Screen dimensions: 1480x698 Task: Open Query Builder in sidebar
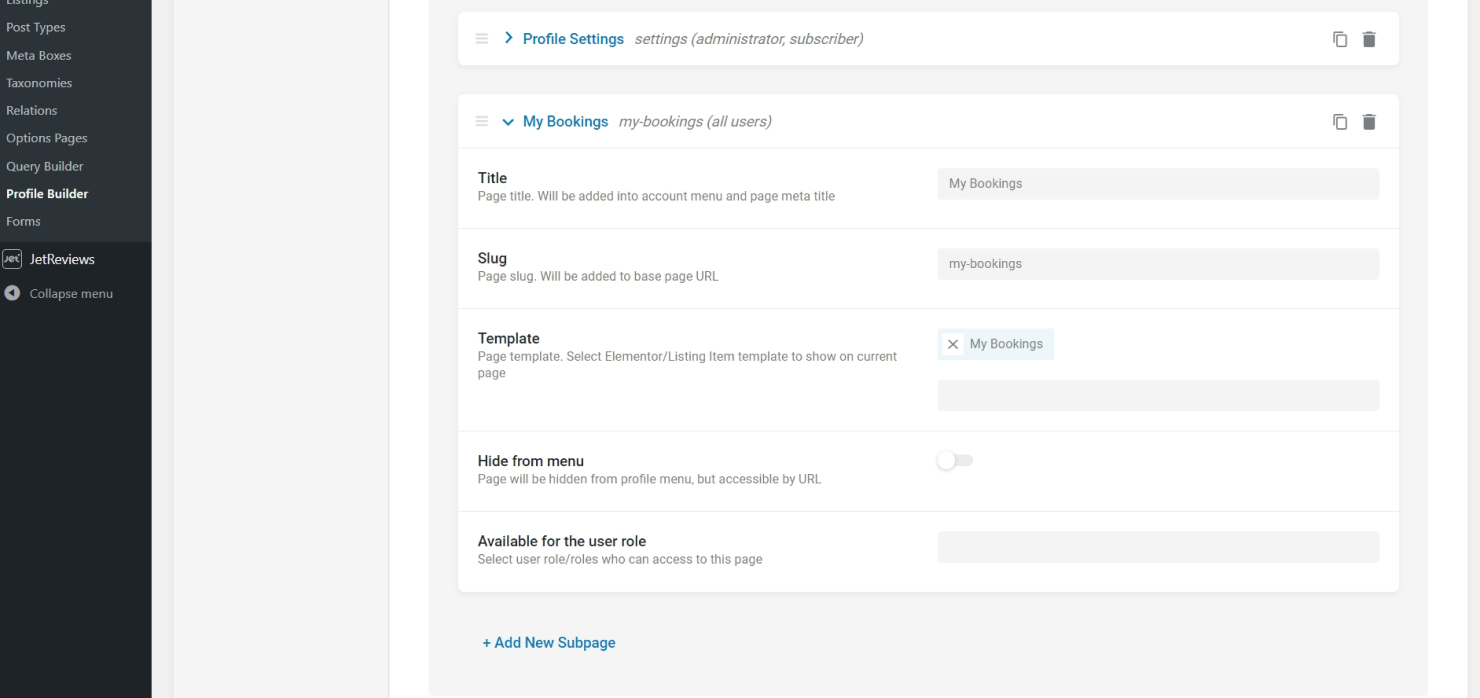point(45,166)
